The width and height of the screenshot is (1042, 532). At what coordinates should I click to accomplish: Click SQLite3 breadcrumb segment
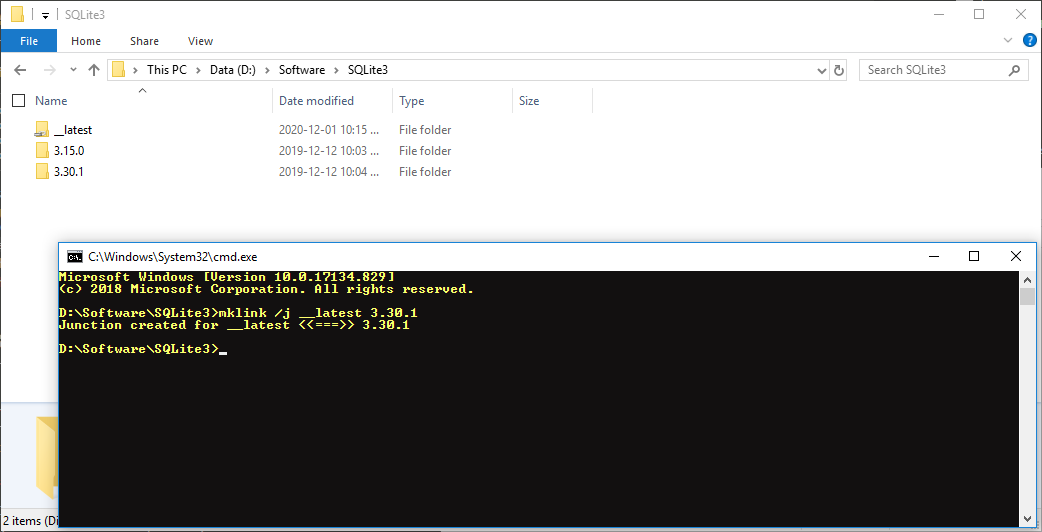[x=367, y=70]
